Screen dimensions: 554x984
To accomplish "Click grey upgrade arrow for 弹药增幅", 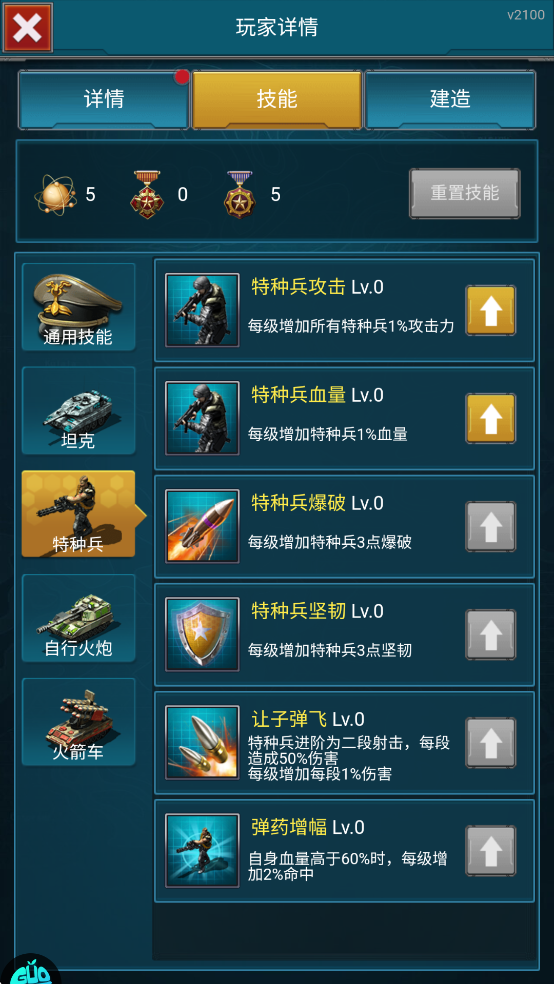I will tap(491, 851).
